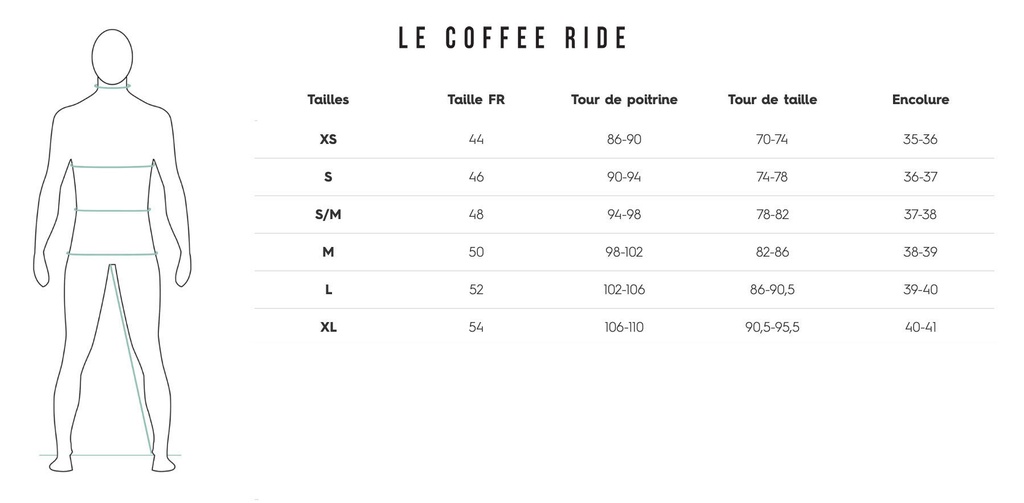
Task: Click chest measurement 98-102
Action: coord(624,252)
